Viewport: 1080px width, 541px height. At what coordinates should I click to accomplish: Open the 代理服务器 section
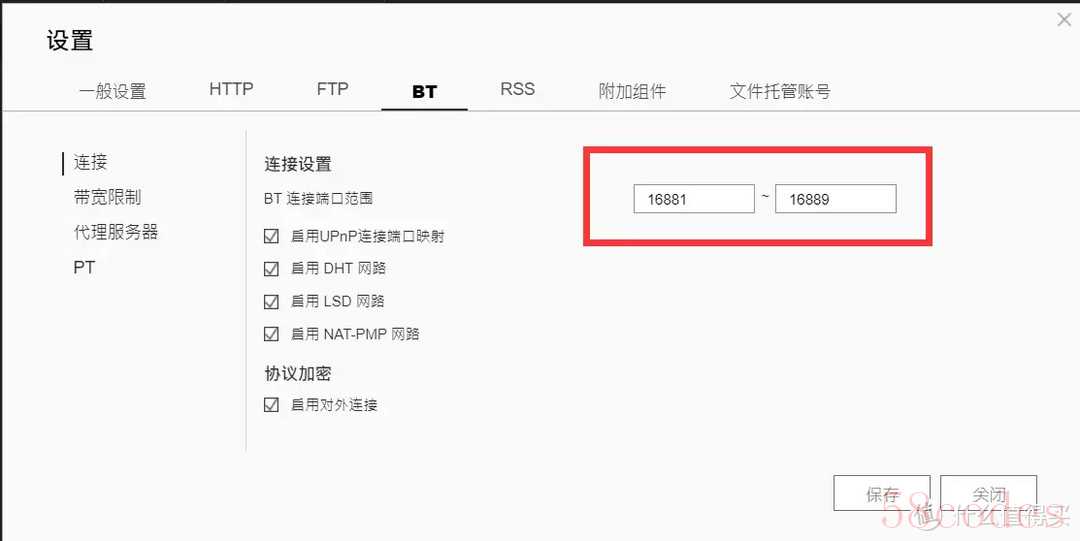pyautogui.click(x=116, y=232)
